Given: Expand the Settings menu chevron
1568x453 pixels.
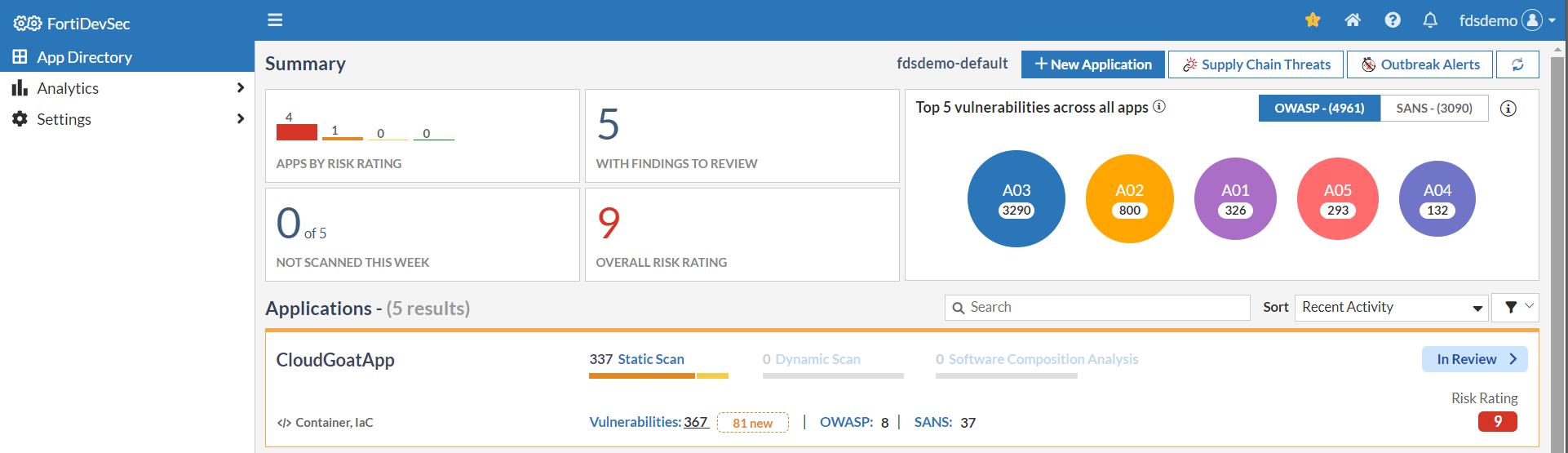Looking at the screenshot, I should click(240, 118).
